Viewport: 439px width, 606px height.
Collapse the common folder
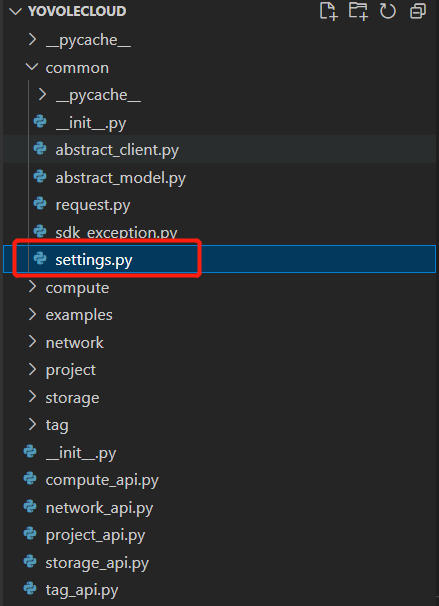tap(32, 67)
